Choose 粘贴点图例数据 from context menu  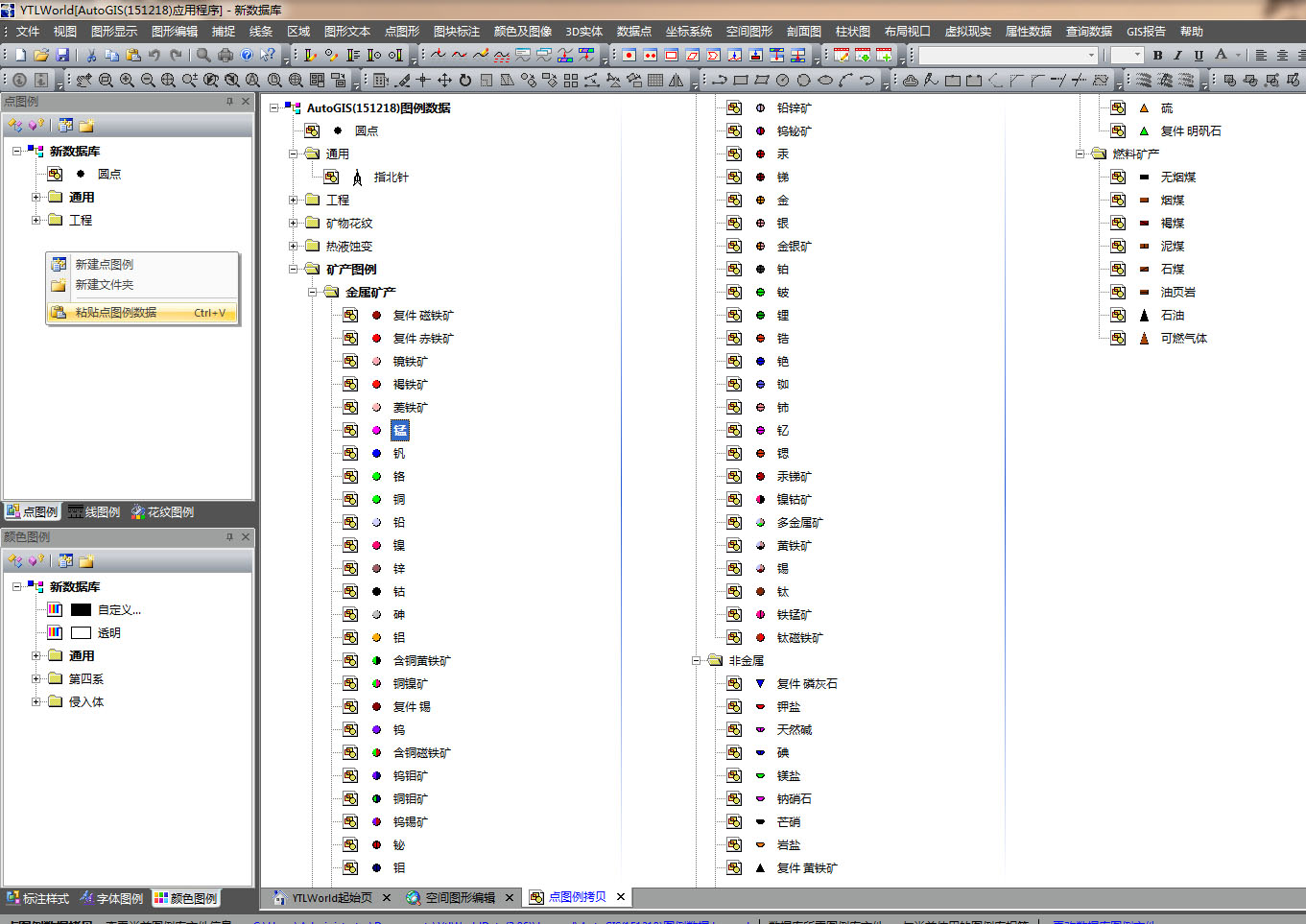pos(141,313)
